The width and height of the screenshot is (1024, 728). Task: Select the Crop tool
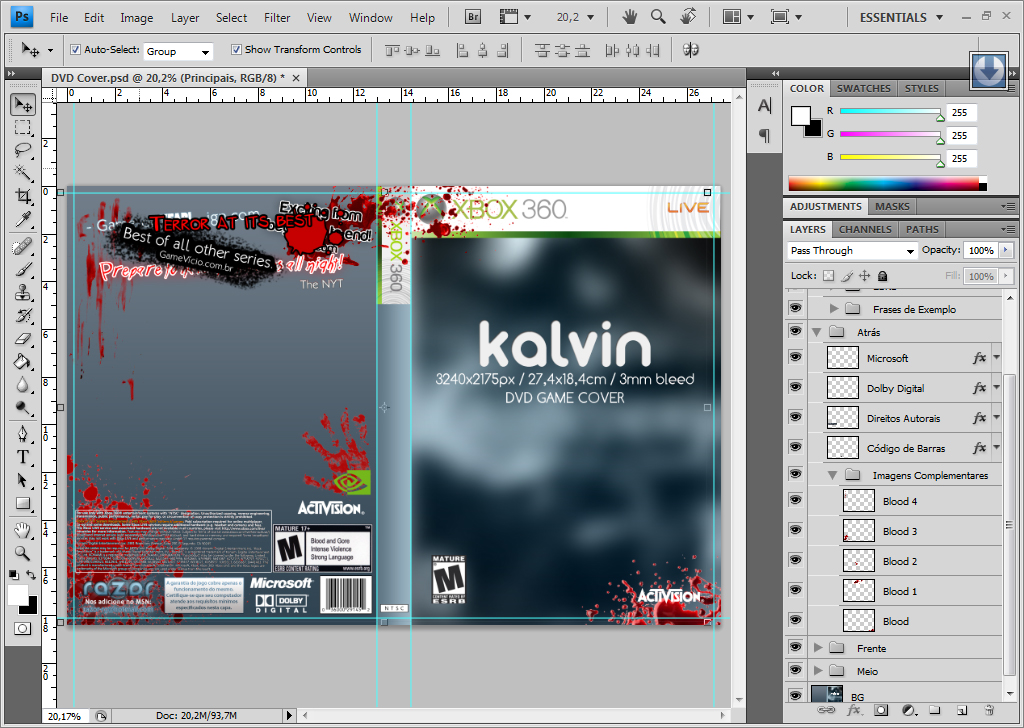point(23,196)
